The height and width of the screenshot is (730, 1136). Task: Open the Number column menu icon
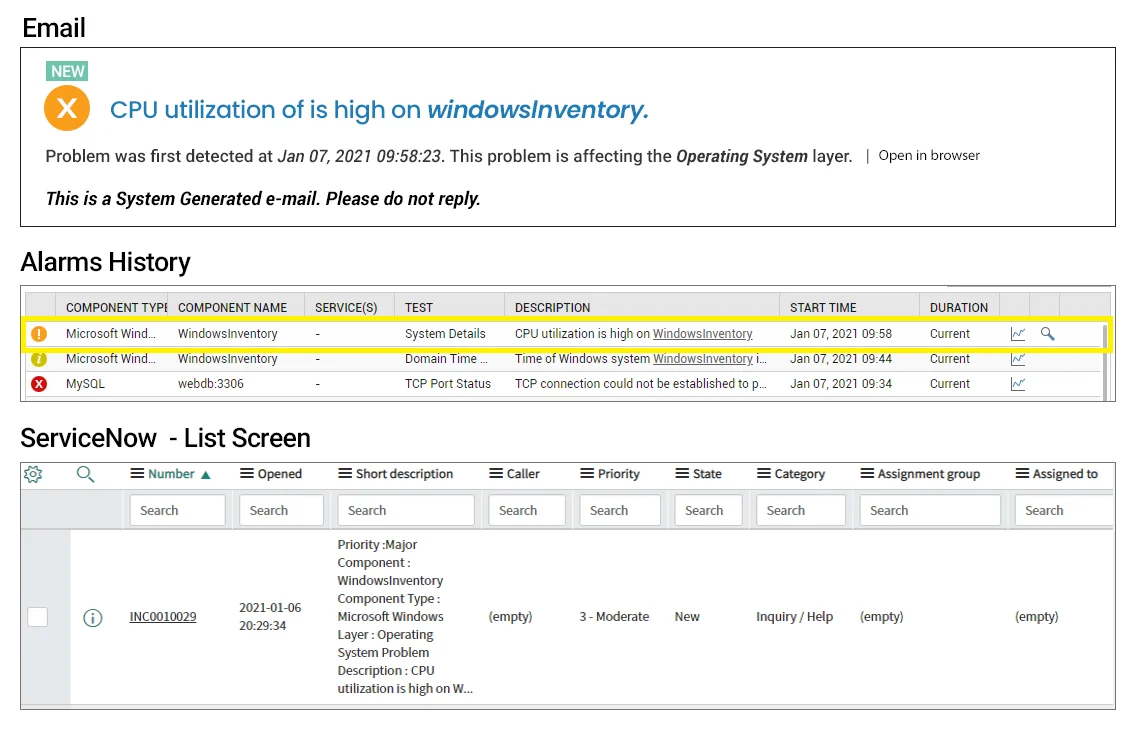pos(137,474)
